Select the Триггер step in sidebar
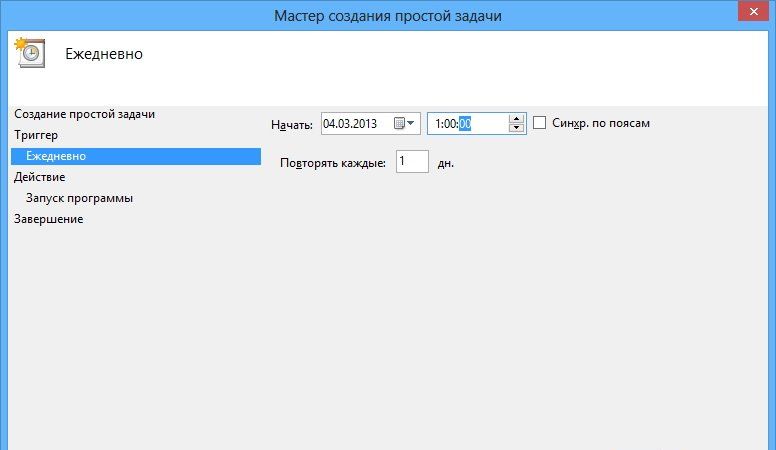The image size is (776, 450). click(x=36, y=135)
